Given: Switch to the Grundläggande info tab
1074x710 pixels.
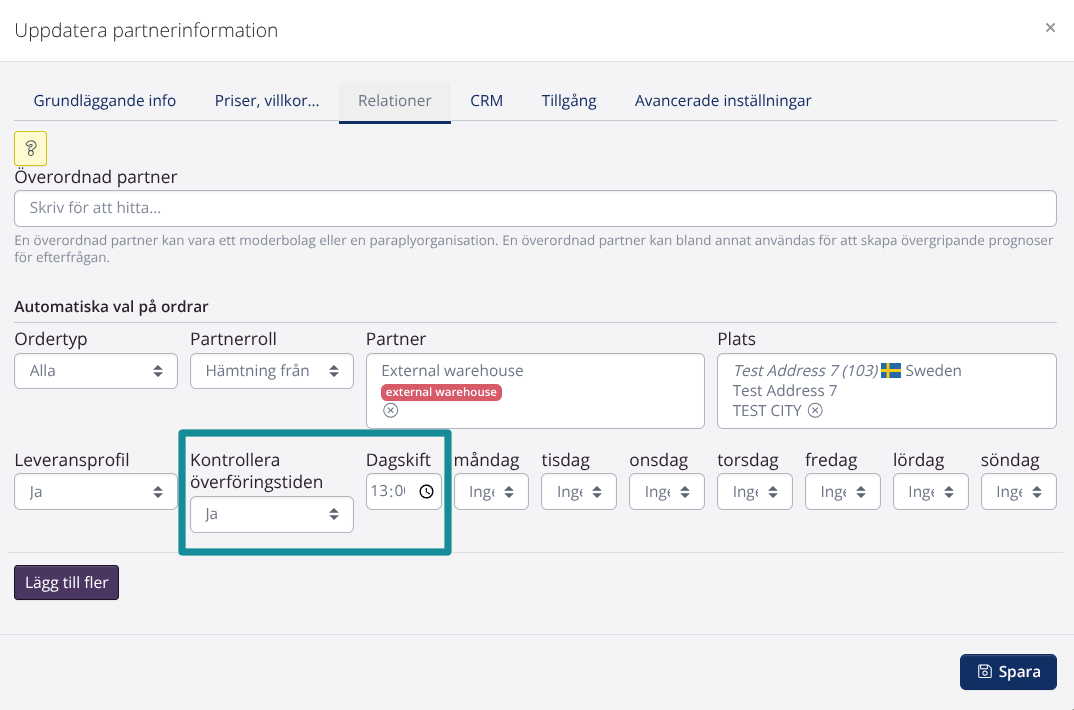Looking at the screenshot, I should [105, 101].
